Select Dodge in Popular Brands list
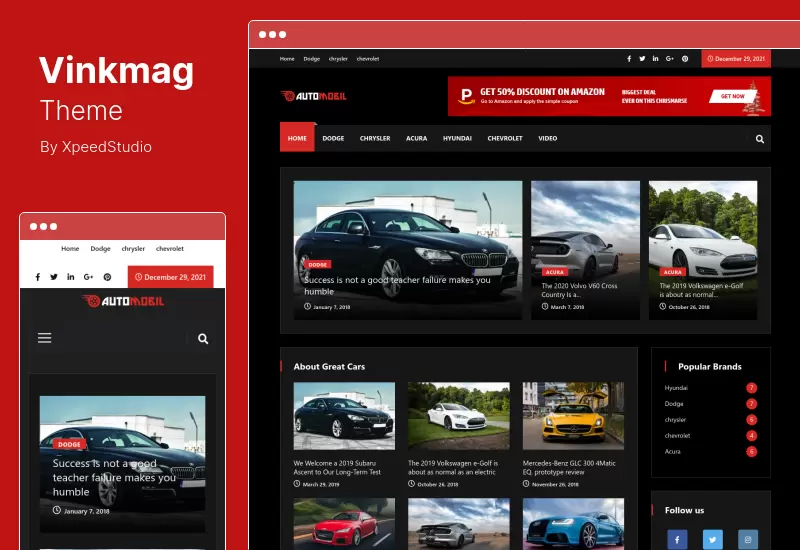800x550 pixels. 673,404
